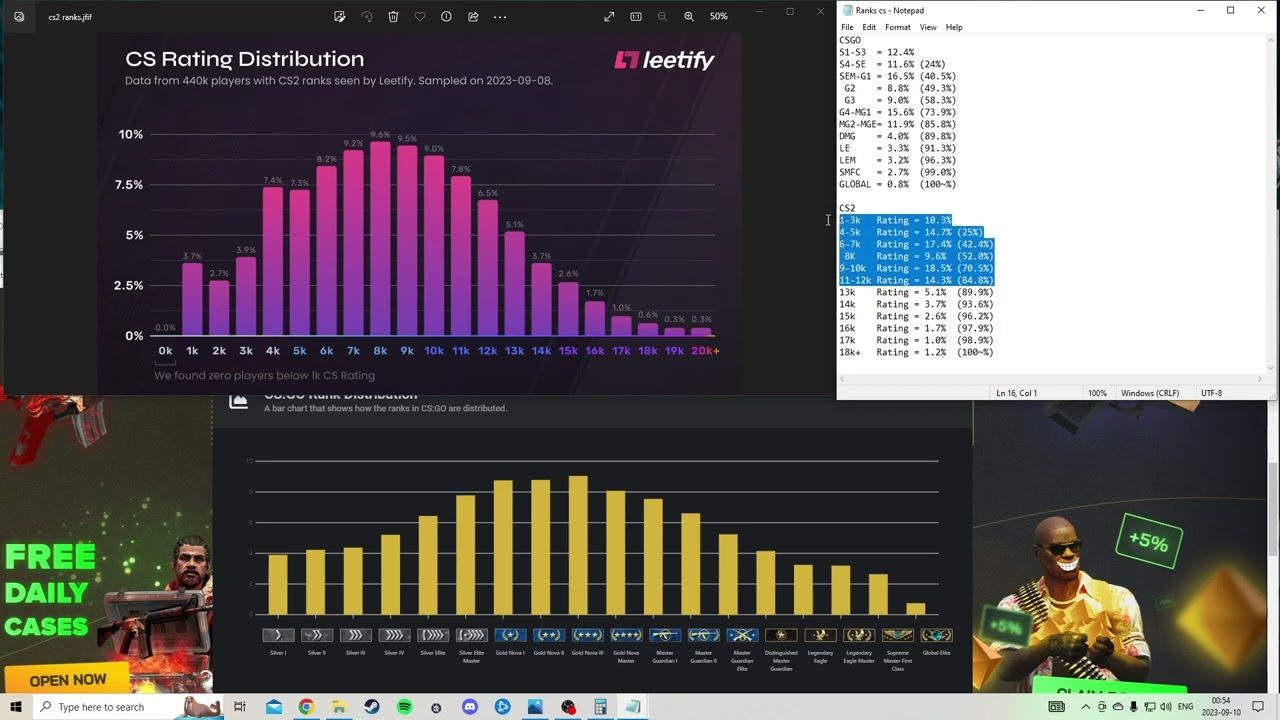Open Calculator from taskbar
Screen dimensions: 1280x720
(600, 707)
